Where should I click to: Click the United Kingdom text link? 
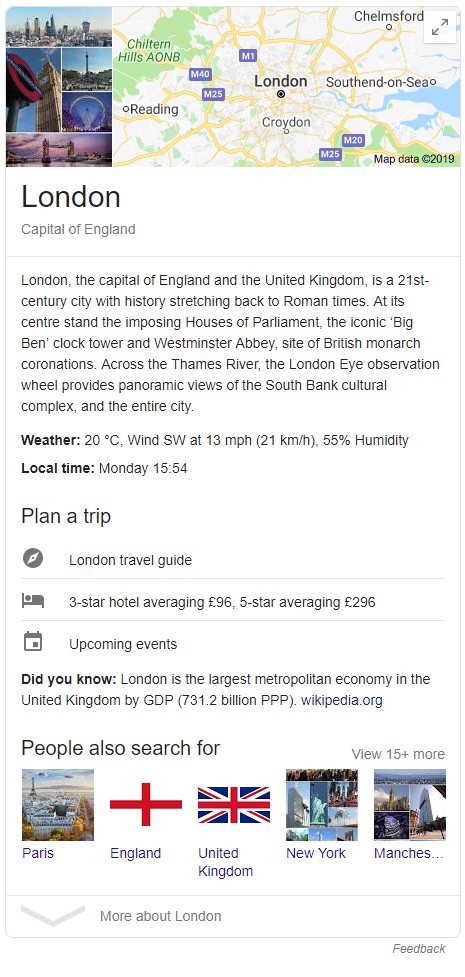coord(225,862)
